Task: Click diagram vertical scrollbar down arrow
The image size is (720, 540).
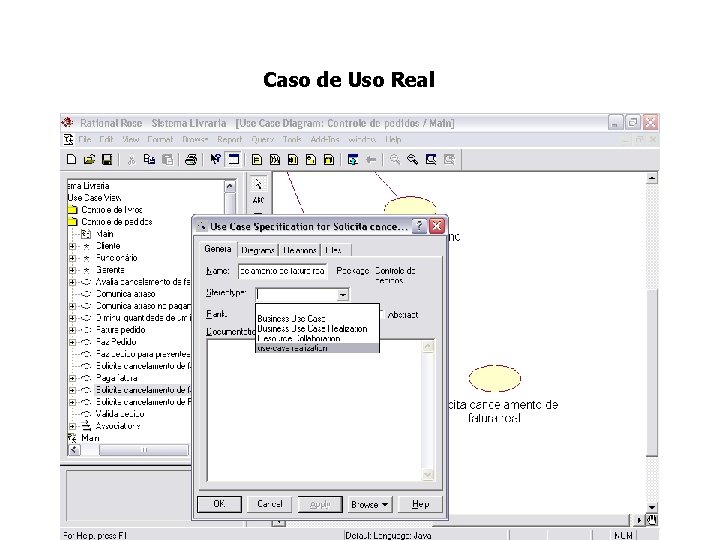Action: point(652,507)
